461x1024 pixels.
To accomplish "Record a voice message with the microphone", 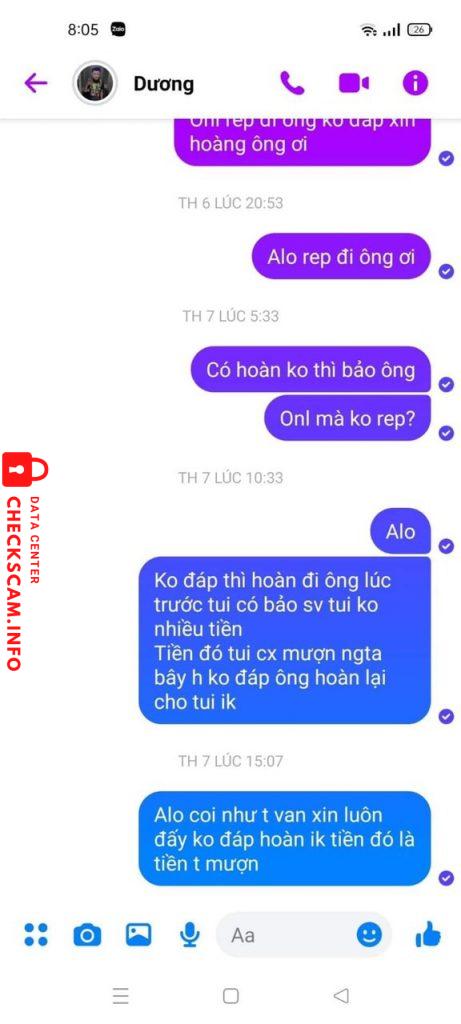I will pos(190,935).
